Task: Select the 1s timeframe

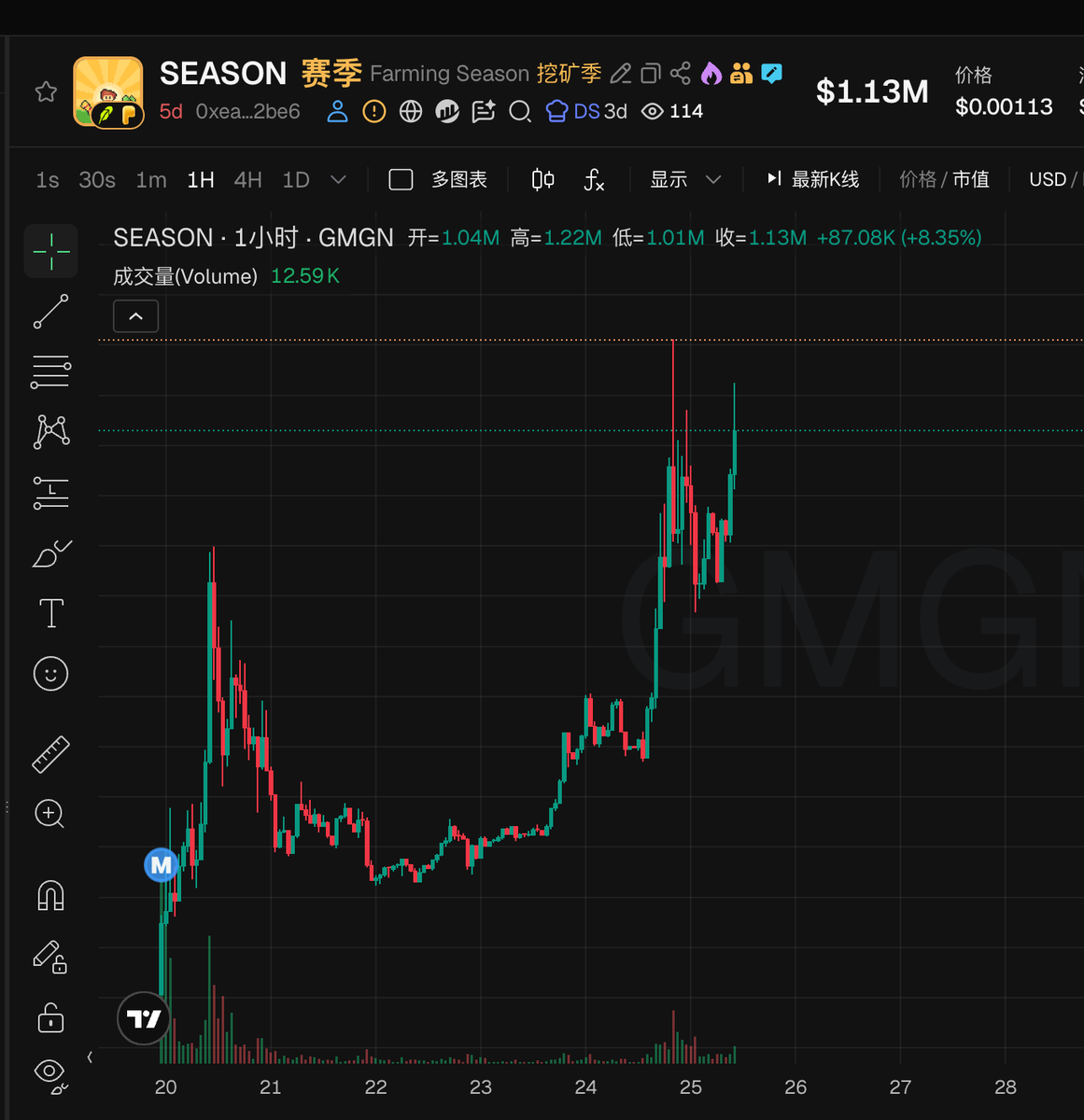Action: tap(48, 180)
